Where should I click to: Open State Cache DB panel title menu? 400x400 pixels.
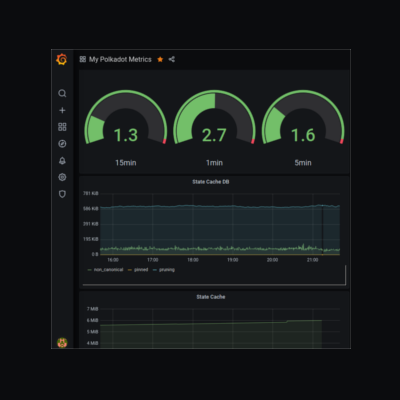tap(211, 182)
